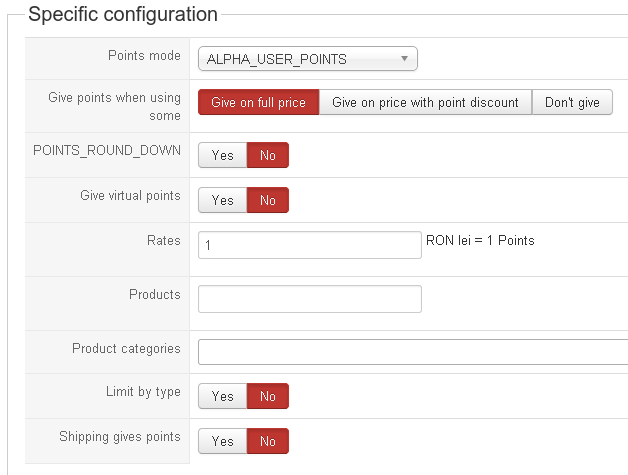Set Limit by type to No
The width and height of the screenshot is (628, 475).
click(x=268, y=396)
